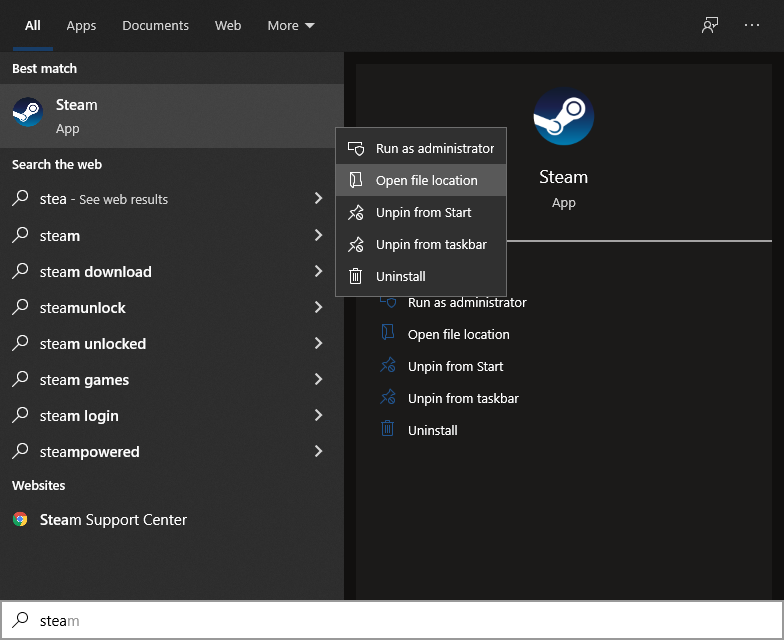This screenshot has width=784, height=640.
Task: Expand the More dropdown in the filter tabs
Action: click(291, 26)
